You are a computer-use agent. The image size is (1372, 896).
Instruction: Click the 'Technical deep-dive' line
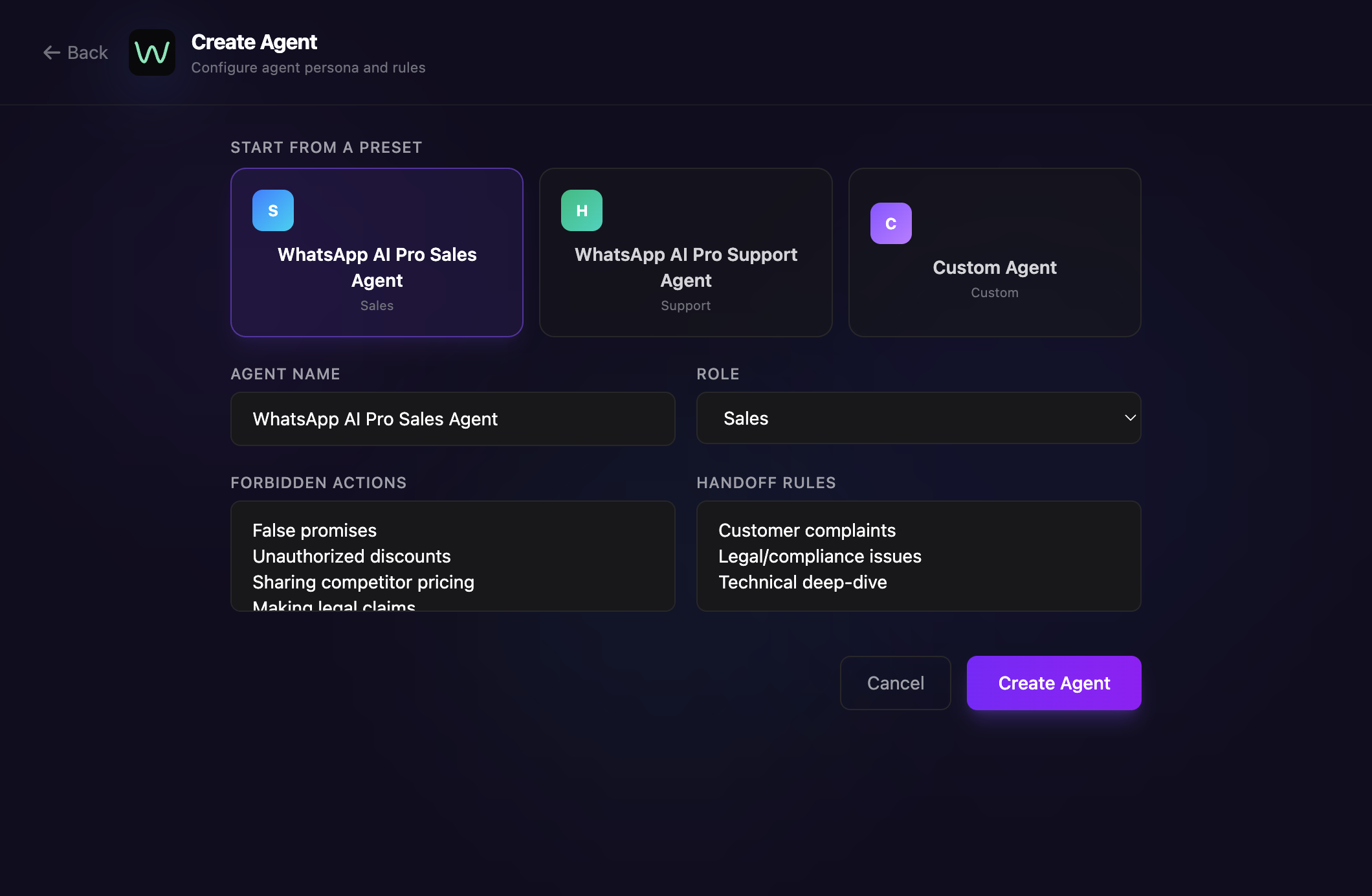[802, 582]
